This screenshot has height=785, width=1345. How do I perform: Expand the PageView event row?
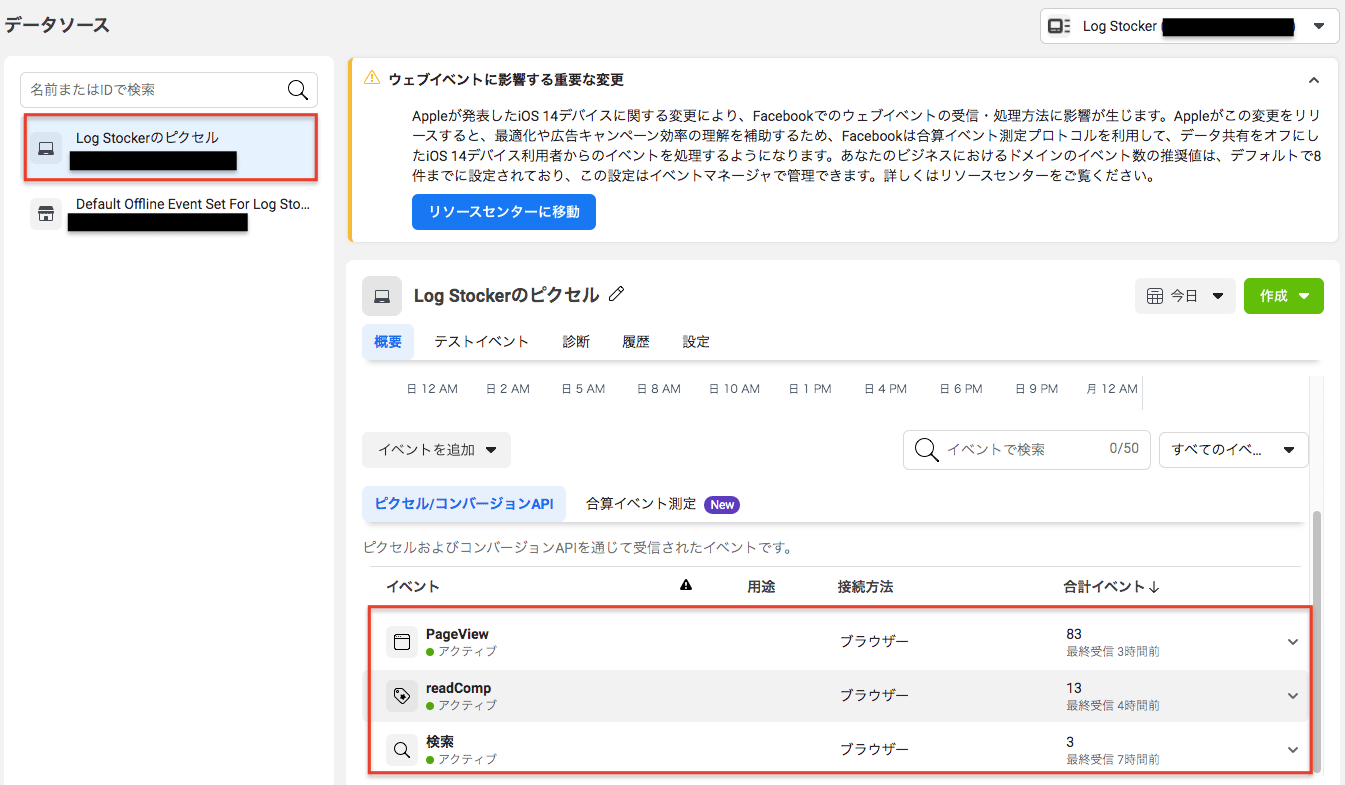(x=1293, y=642)
